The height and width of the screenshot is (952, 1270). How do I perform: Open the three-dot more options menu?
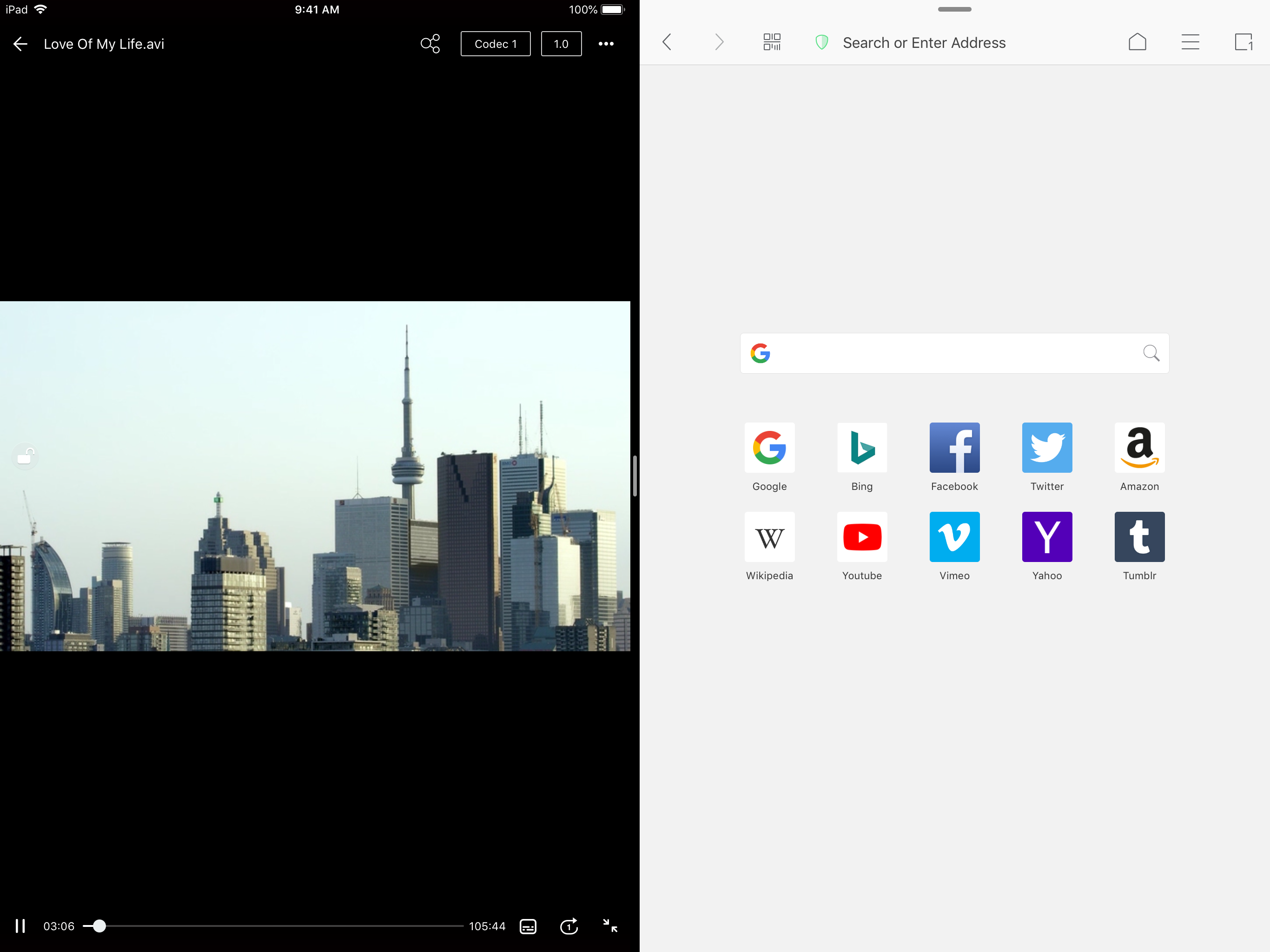[606, 44]
